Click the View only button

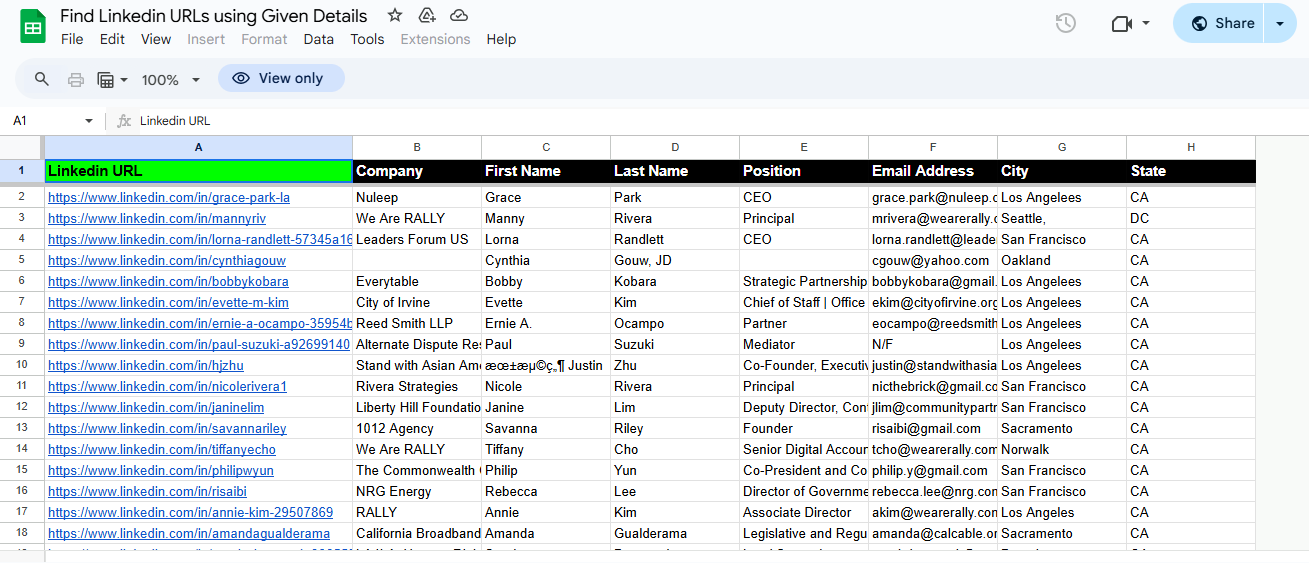click(281, 78)
